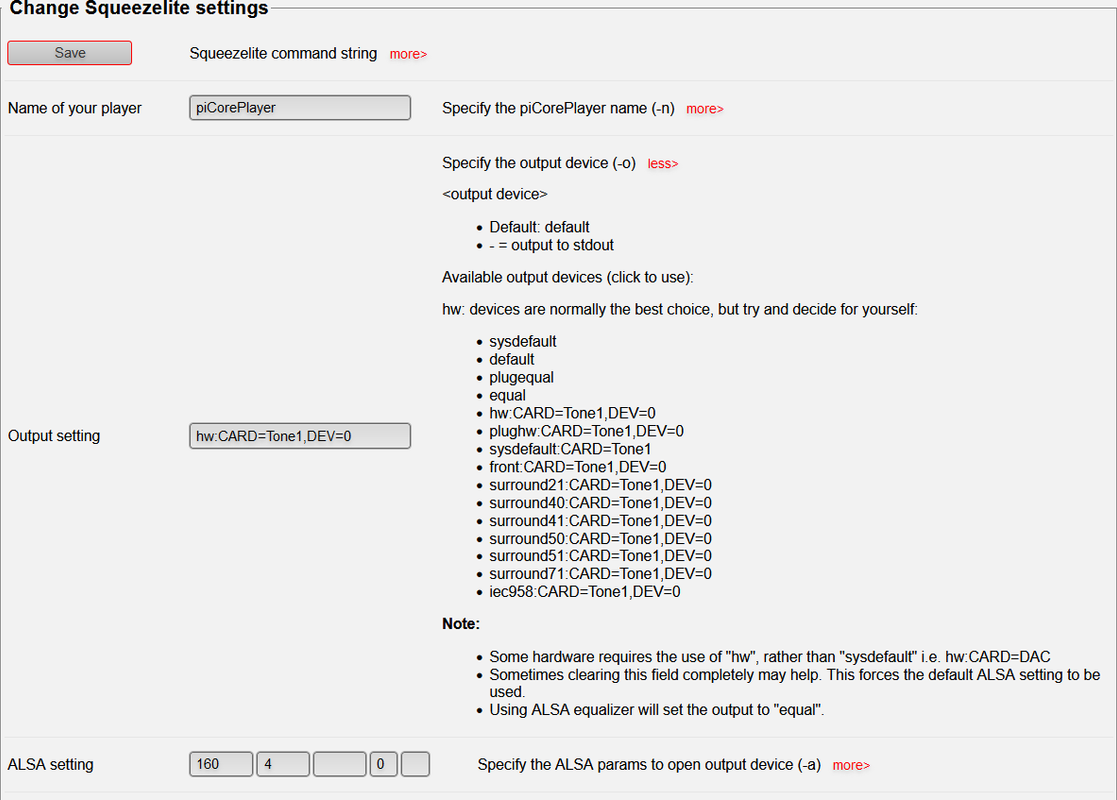Screen dimensions: 1117x800
Task: Collapse output device help with less>
Action: 663,164
